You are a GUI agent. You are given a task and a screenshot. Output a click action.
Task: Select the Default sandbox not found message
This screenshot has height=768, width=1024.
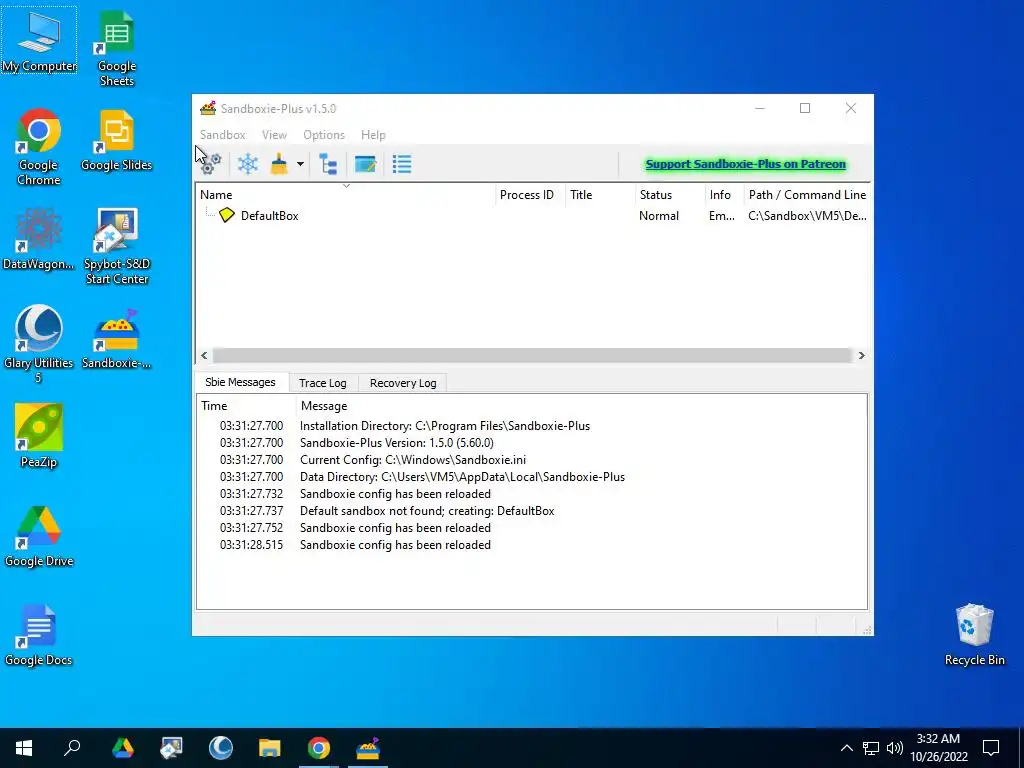click(x=532, y=511)
